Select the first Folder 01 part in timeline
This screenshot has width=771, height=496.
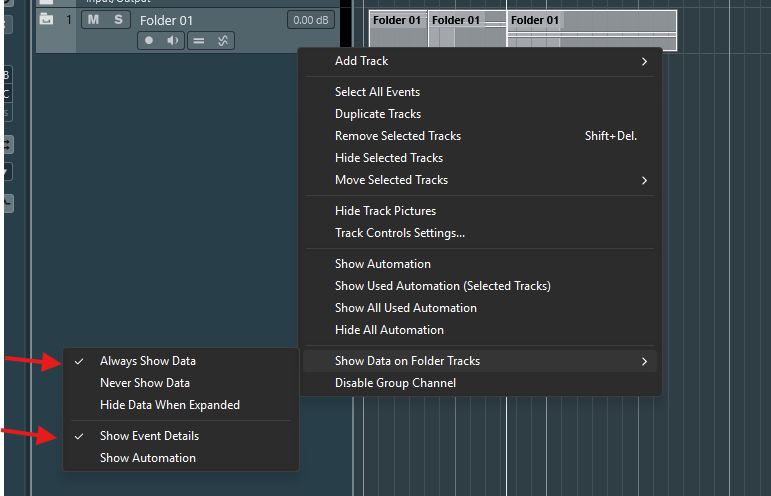pyautogui.click(x=398, y=29)
